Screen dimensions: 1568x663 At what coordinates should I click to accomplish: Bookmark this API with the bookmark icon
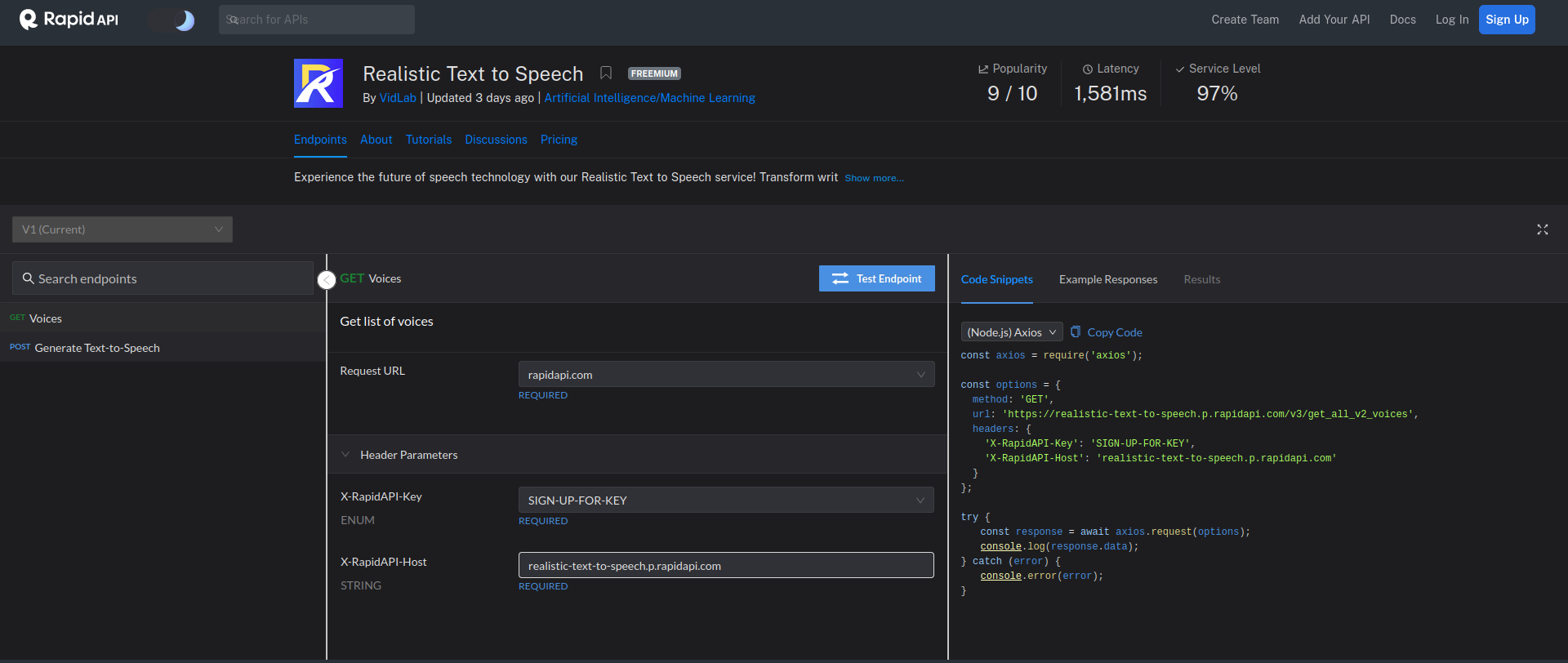tap(606, 73)
